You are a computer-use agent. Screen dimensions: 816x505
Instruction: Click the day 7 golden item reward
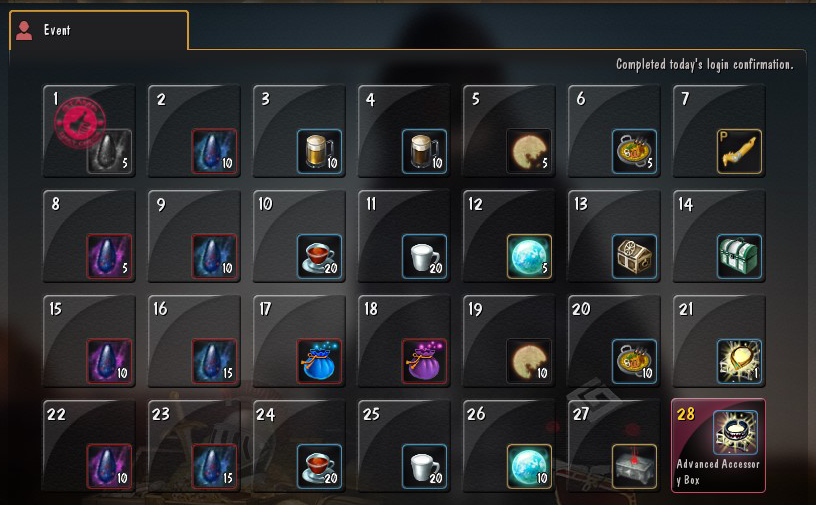740,151
